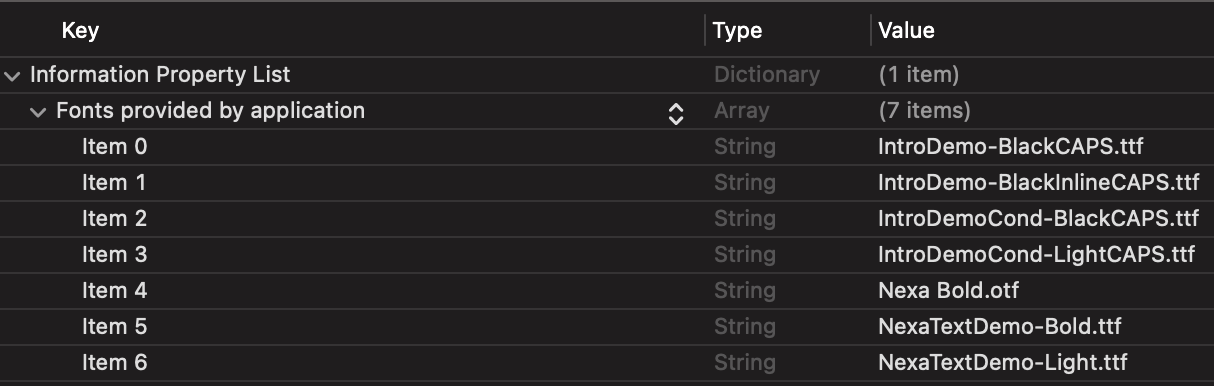Edit the Nexa Bold.otf value

point(948,291)
